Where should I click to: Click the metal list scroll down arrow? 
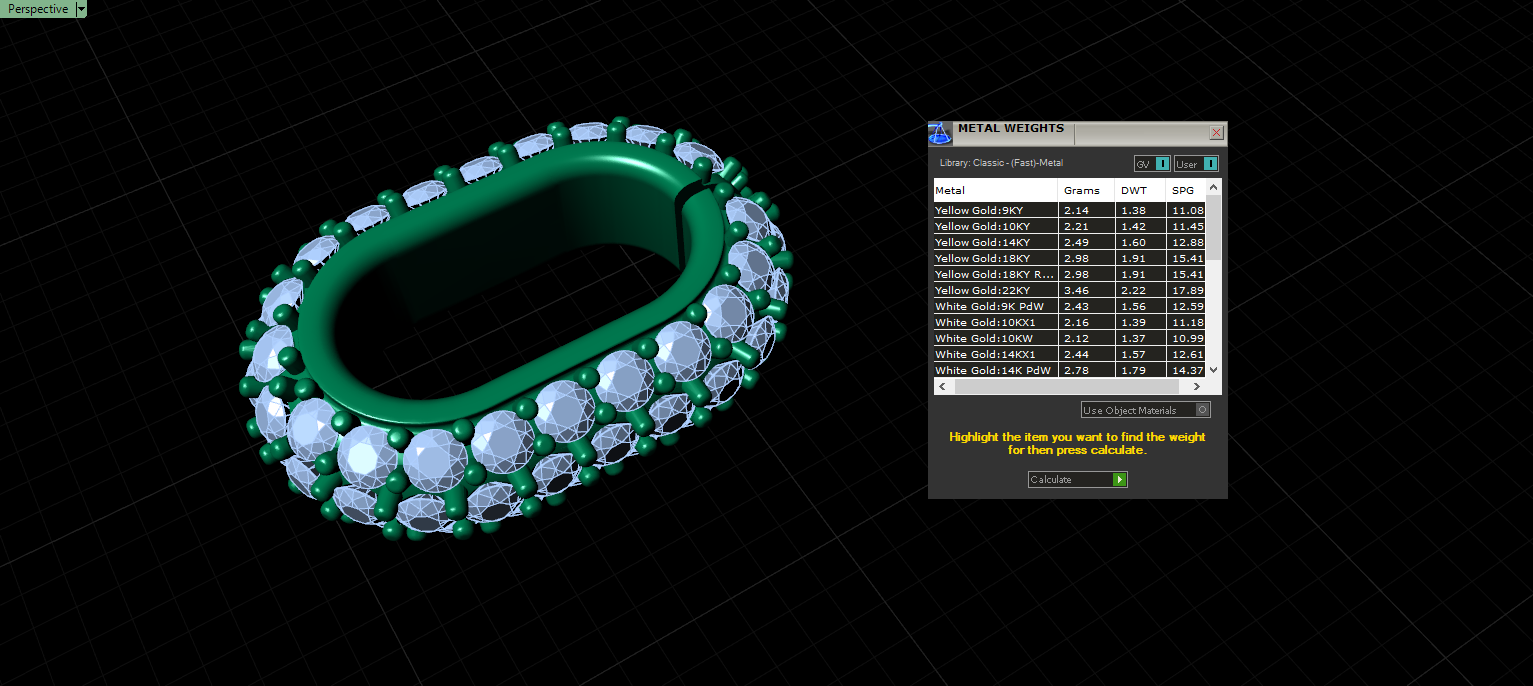click(1214, 369)
